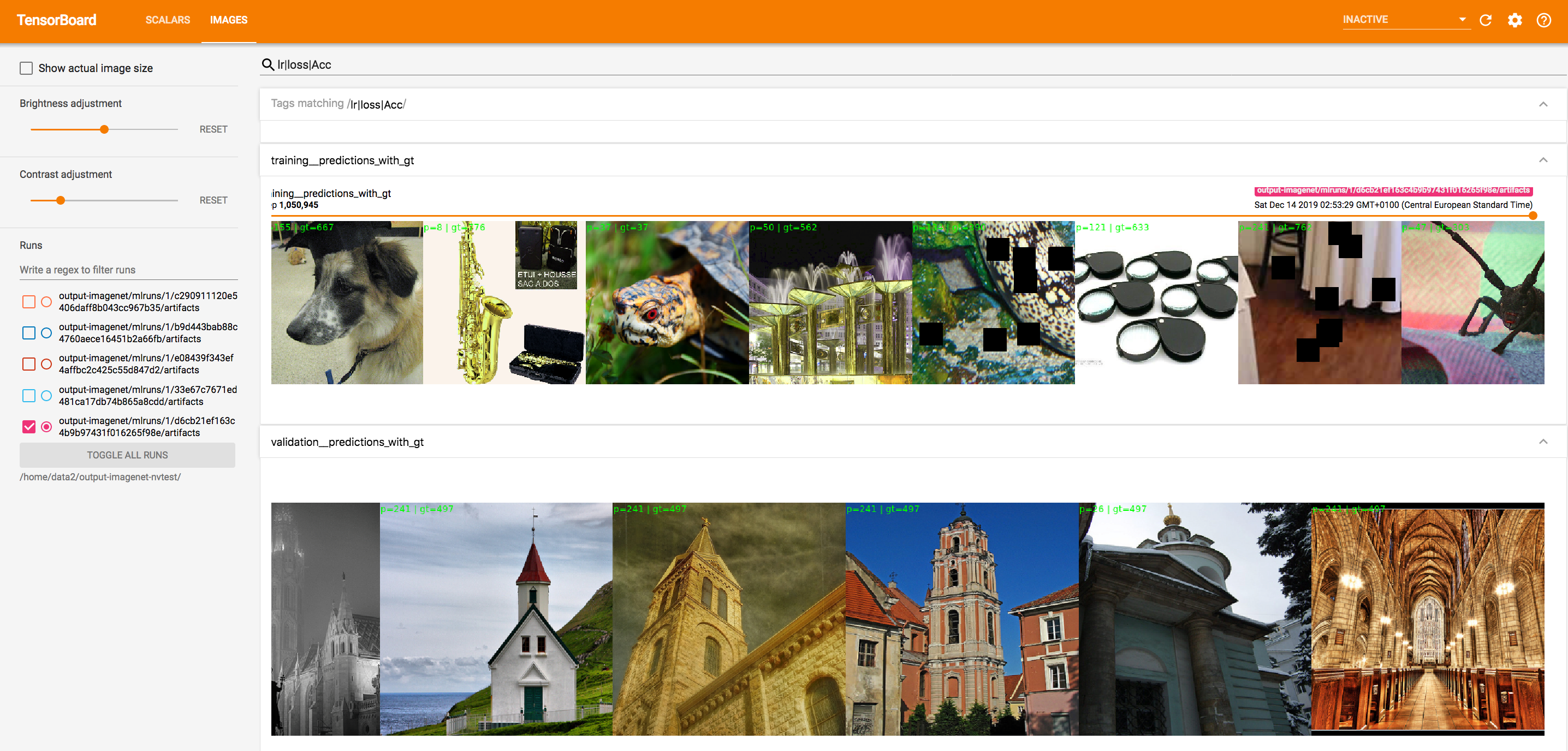Click the TensorBoard settings gear icon
Image resolution: width=1568 pixels, height=751 pixels.
(1516, 20)
